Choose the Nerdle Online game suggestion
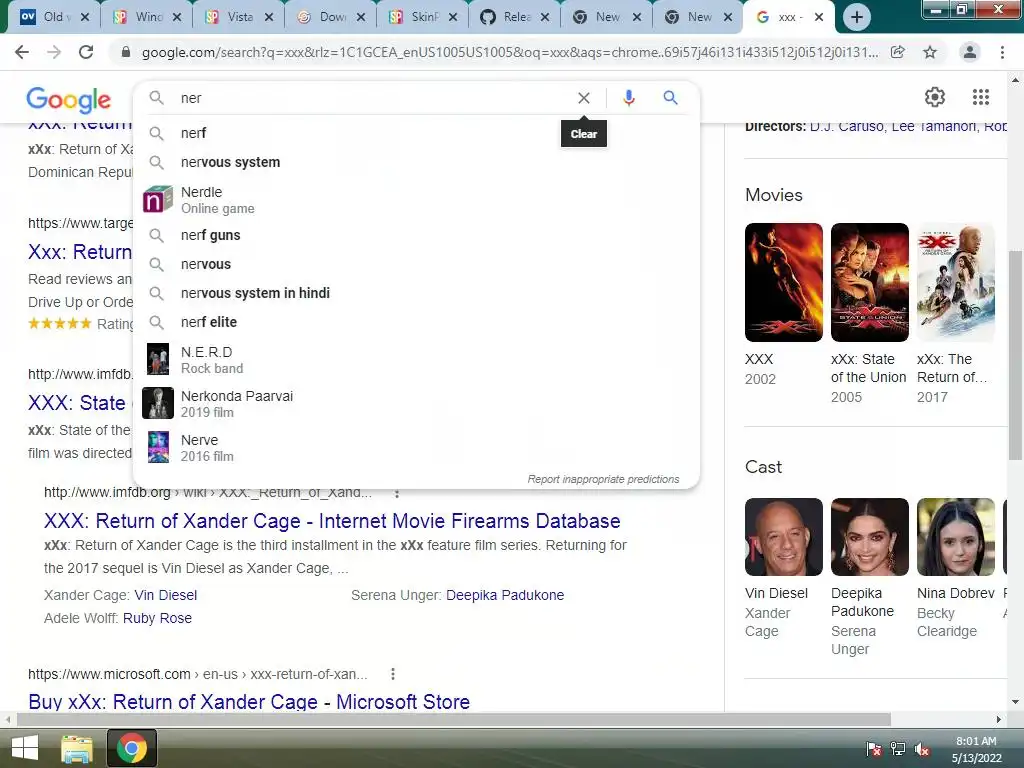 (416, 200)
